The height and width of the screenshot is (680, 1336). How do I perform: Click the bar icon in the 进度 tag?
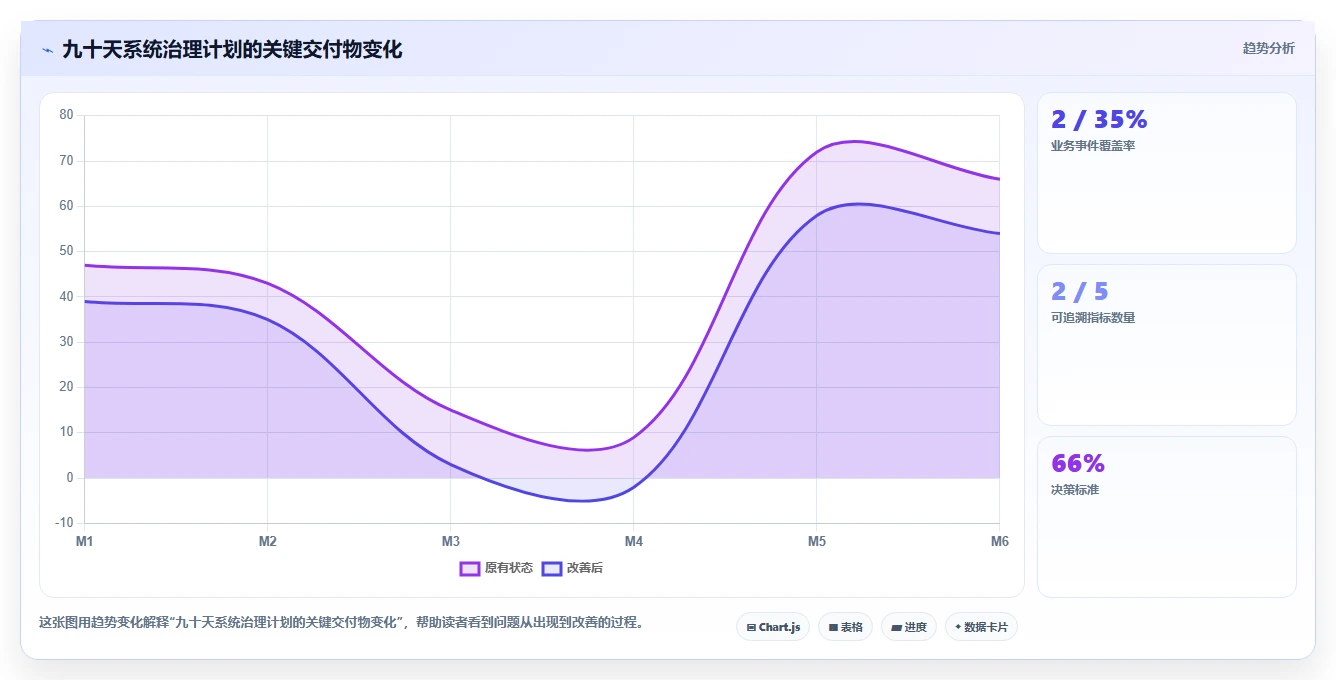point(897,628)
